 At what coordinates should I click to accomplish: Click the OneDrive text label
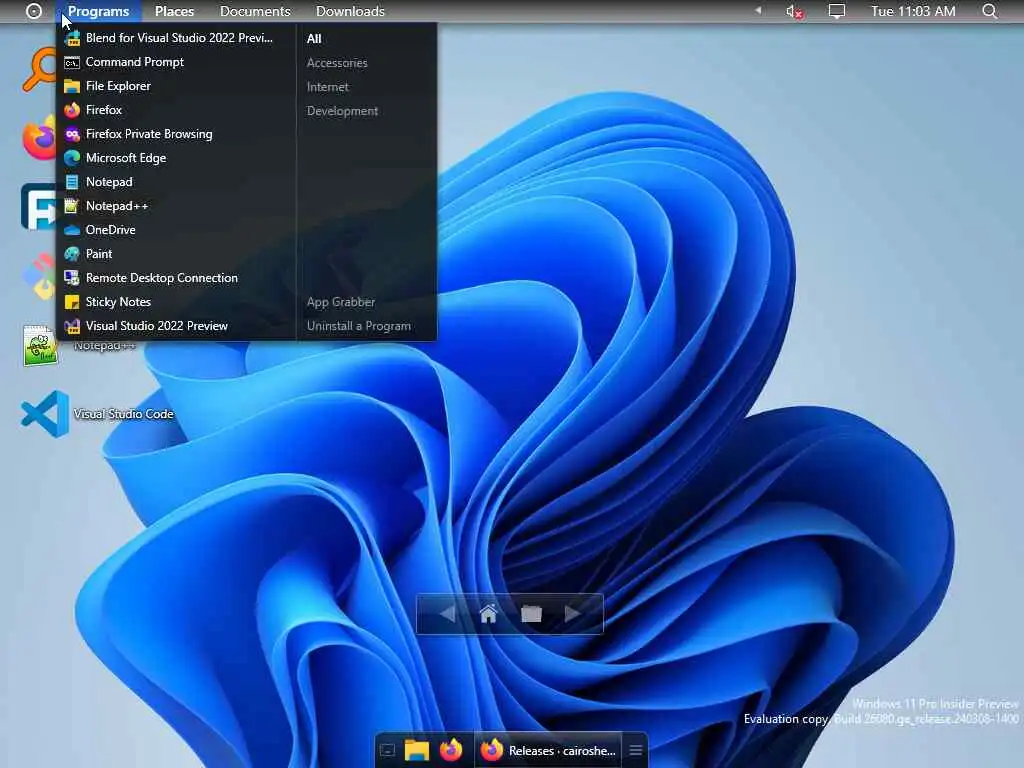pos(110,230)
